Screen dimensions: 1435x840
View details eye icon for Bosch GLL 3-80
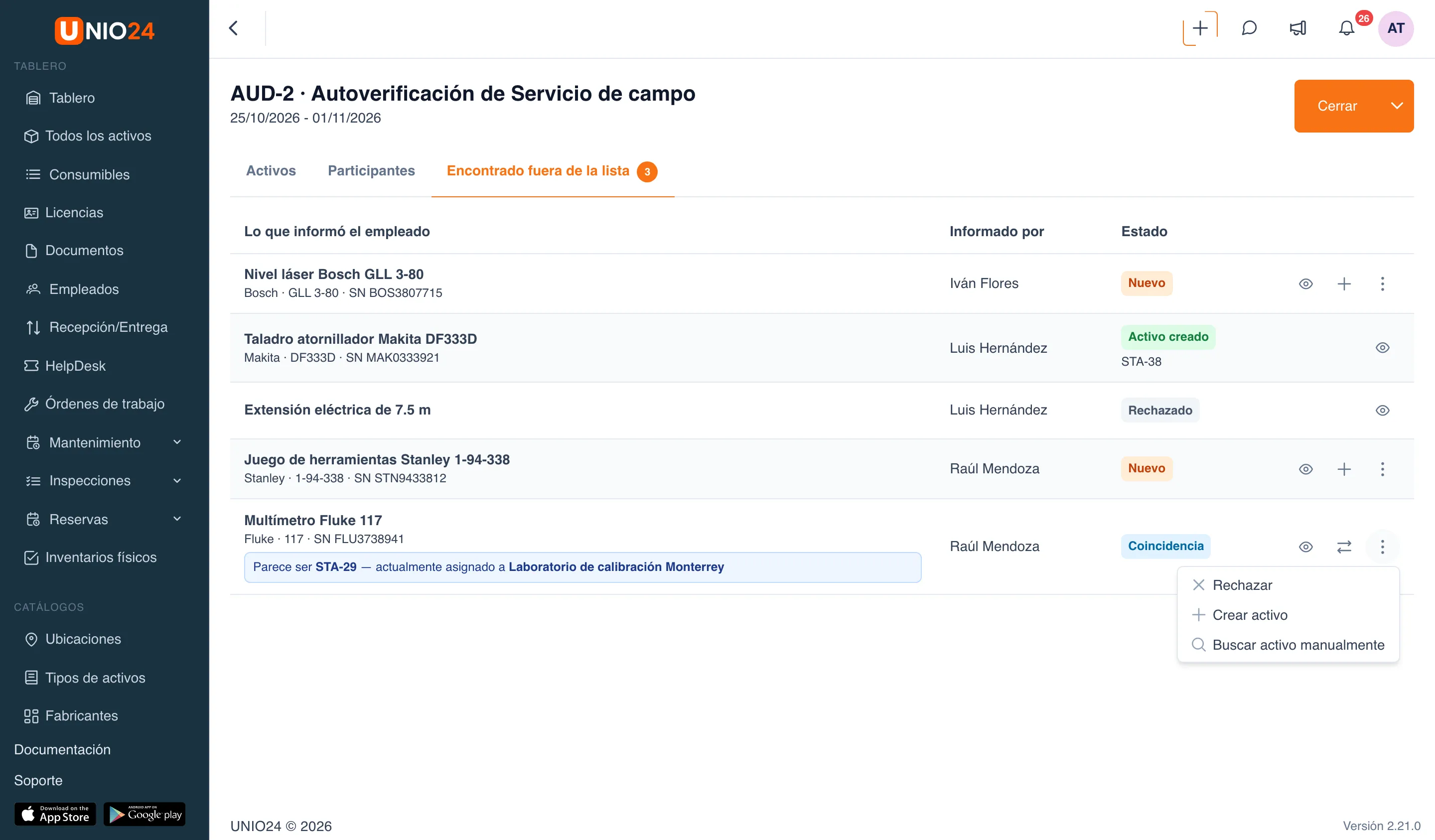(x=1306, y=283)
